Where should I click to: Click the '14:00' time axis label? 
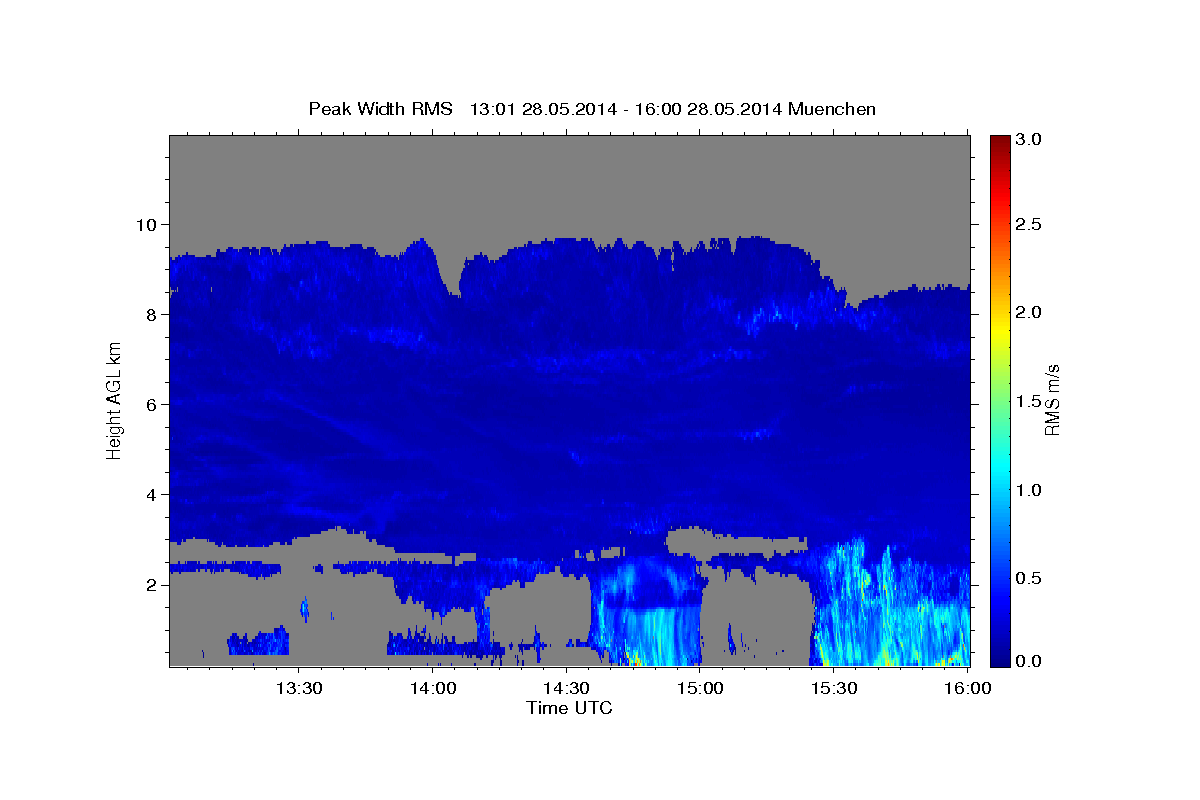pyautogui.click(x=433, y=688)
